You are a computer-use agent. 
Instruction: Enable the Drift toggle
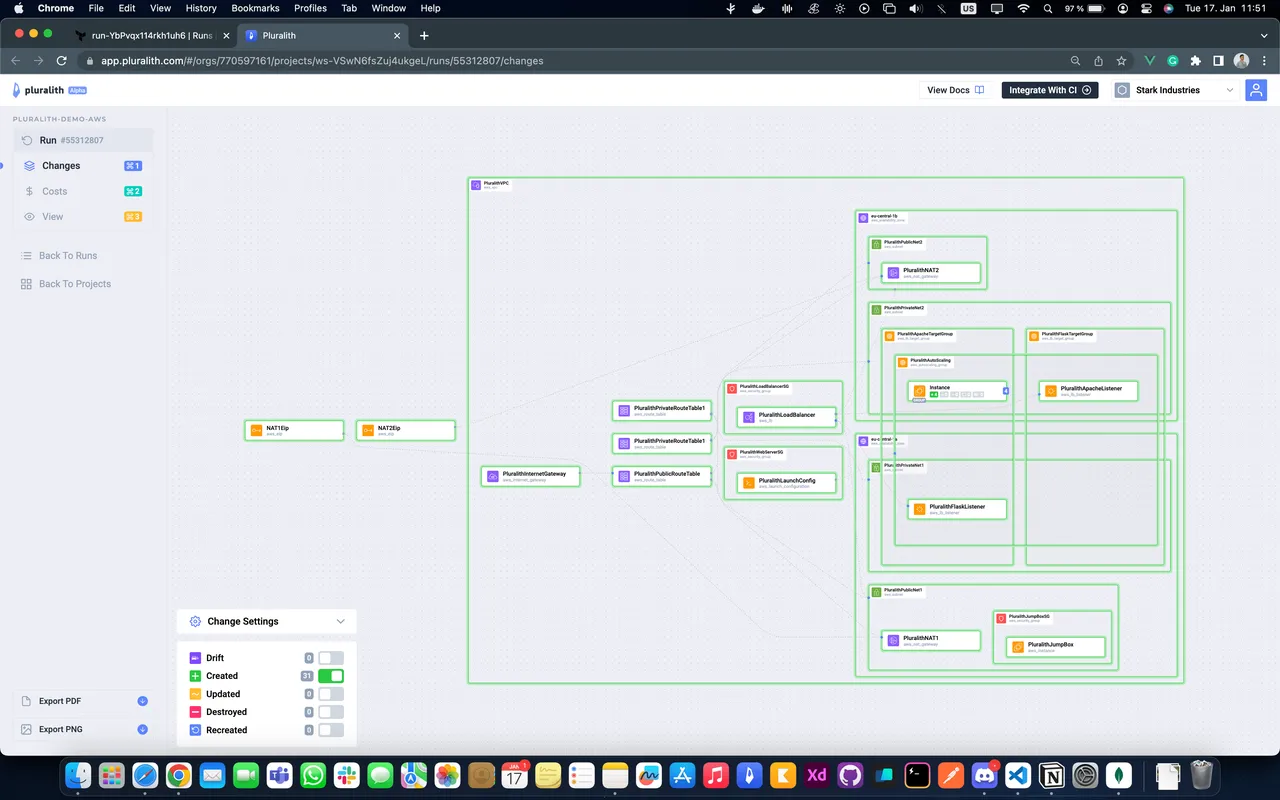coord(331,658)
